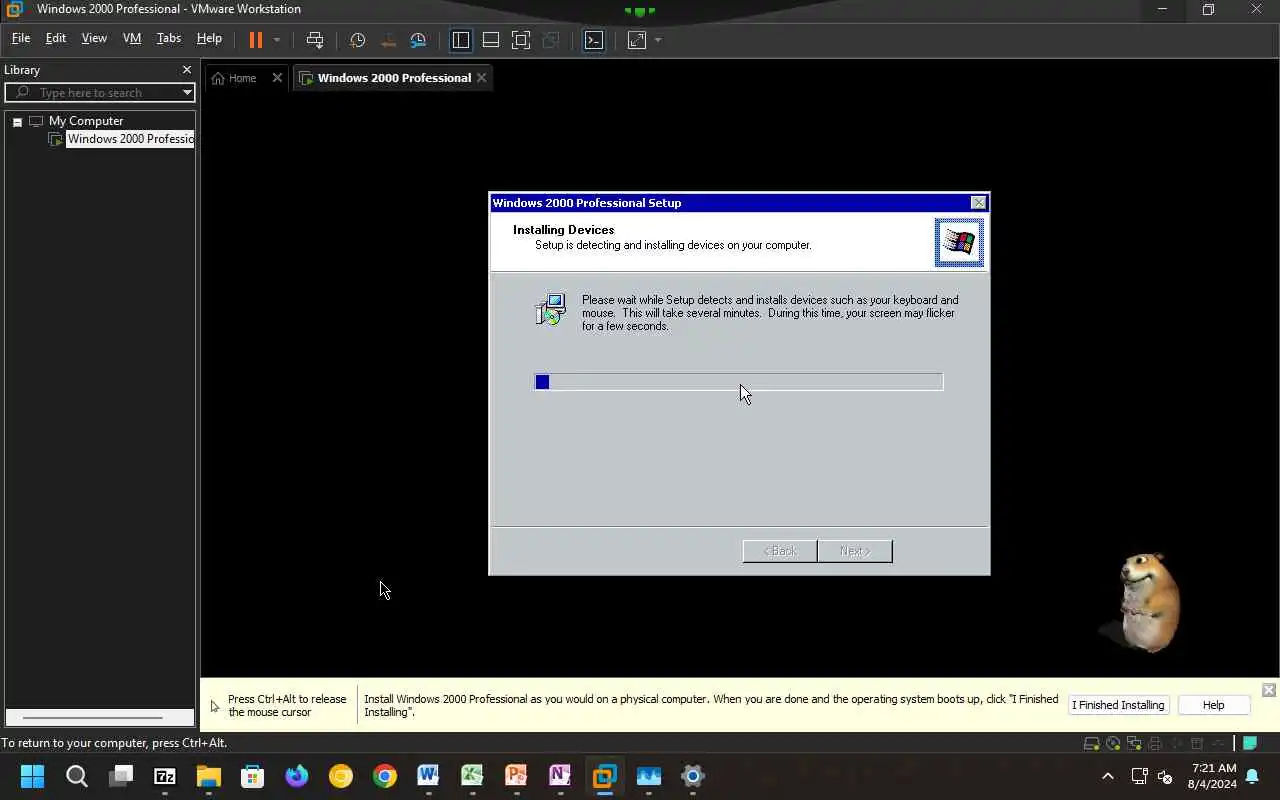Open Firefox from the taskbar
Viewport: 1280px width, 800px height.
click(297, 776)
